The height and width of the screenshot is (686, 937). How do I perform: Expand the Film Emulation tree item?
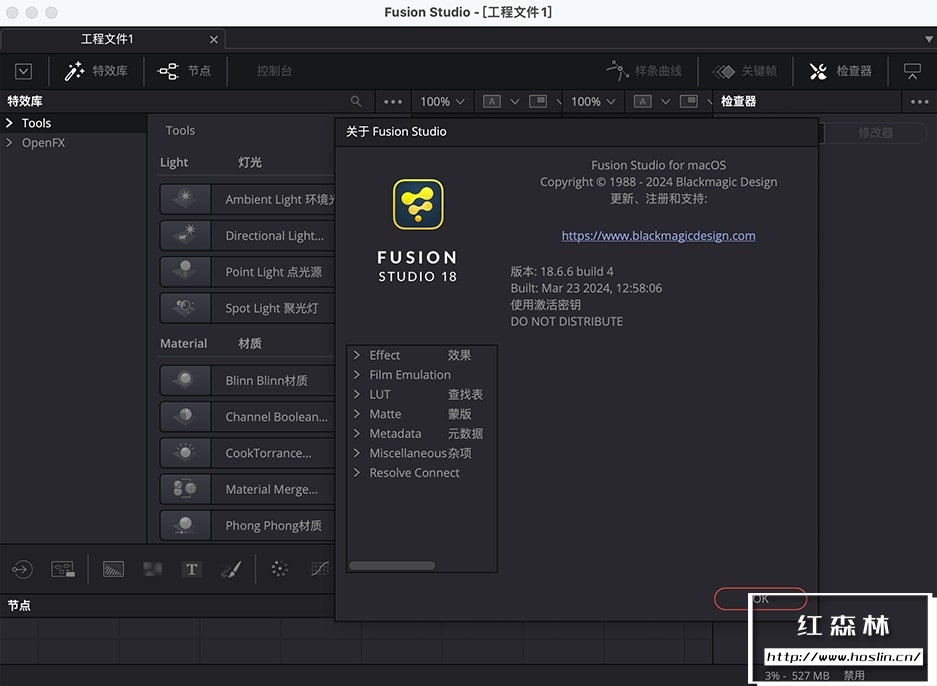click(x=357, y=375)
